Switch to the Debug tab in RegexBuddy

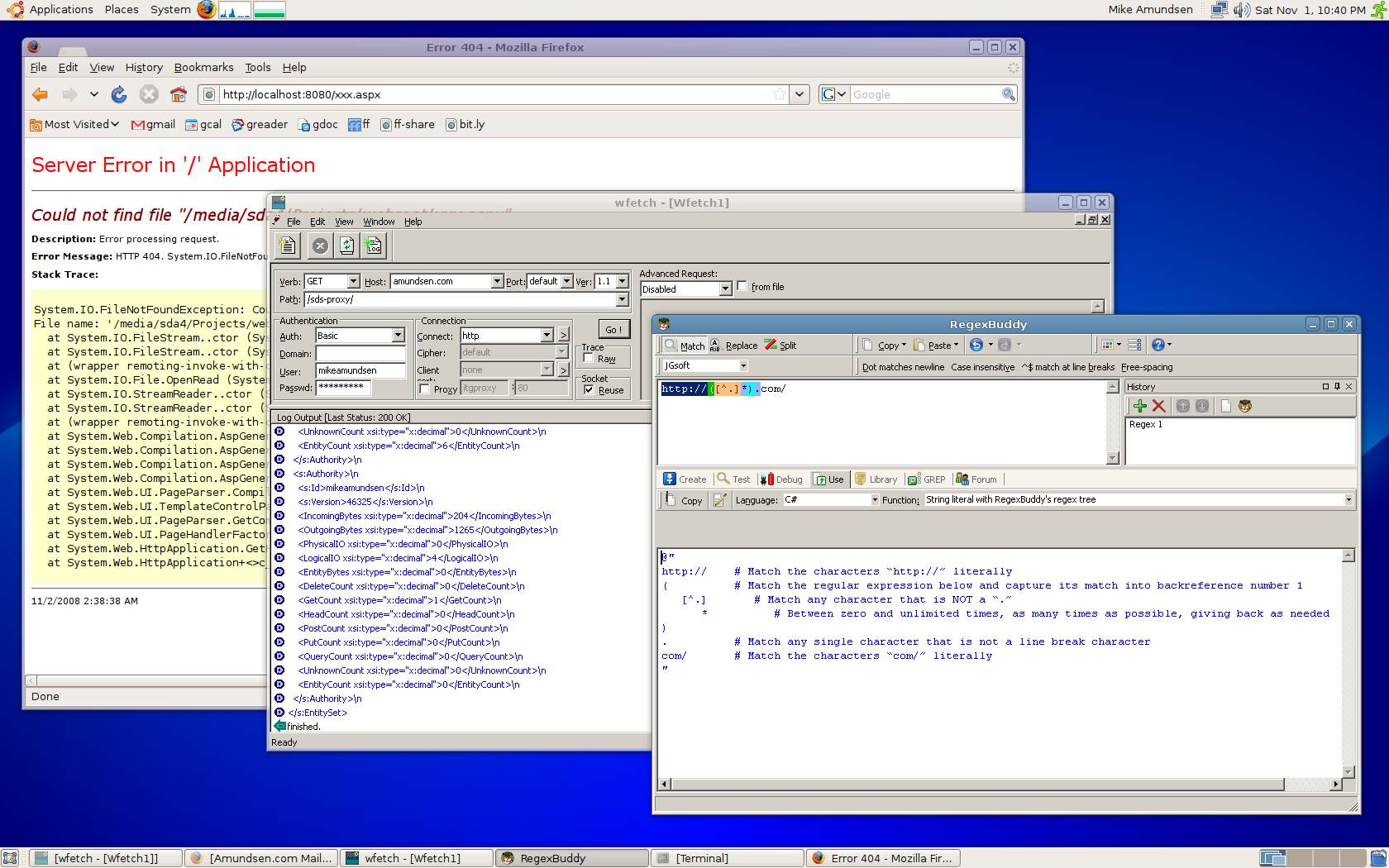(x=781, y=479)
